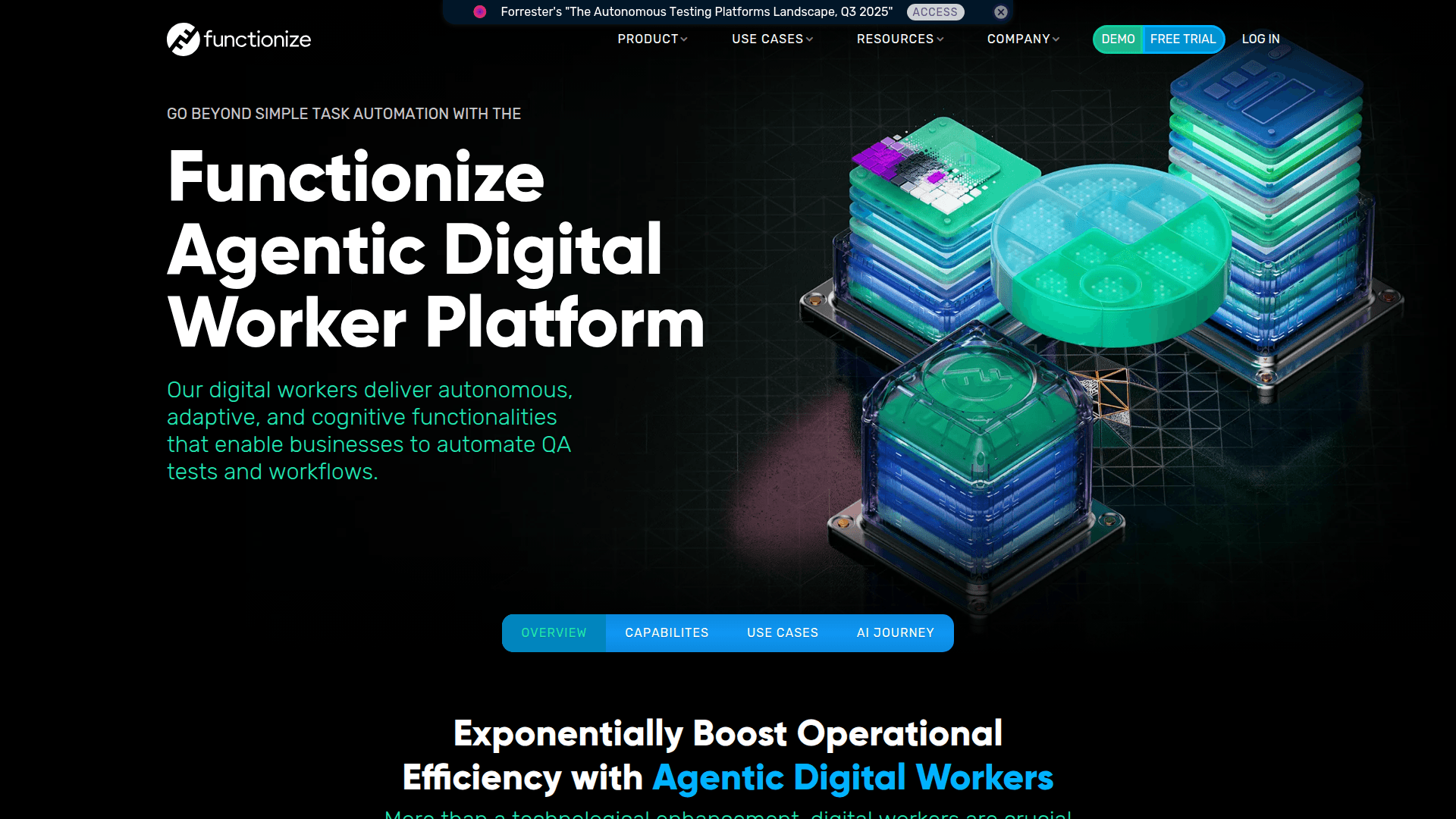The image size is (1456, 819).
Task: Expand the PRODUCT dropdown chevron
Action: tap(684, 39)
